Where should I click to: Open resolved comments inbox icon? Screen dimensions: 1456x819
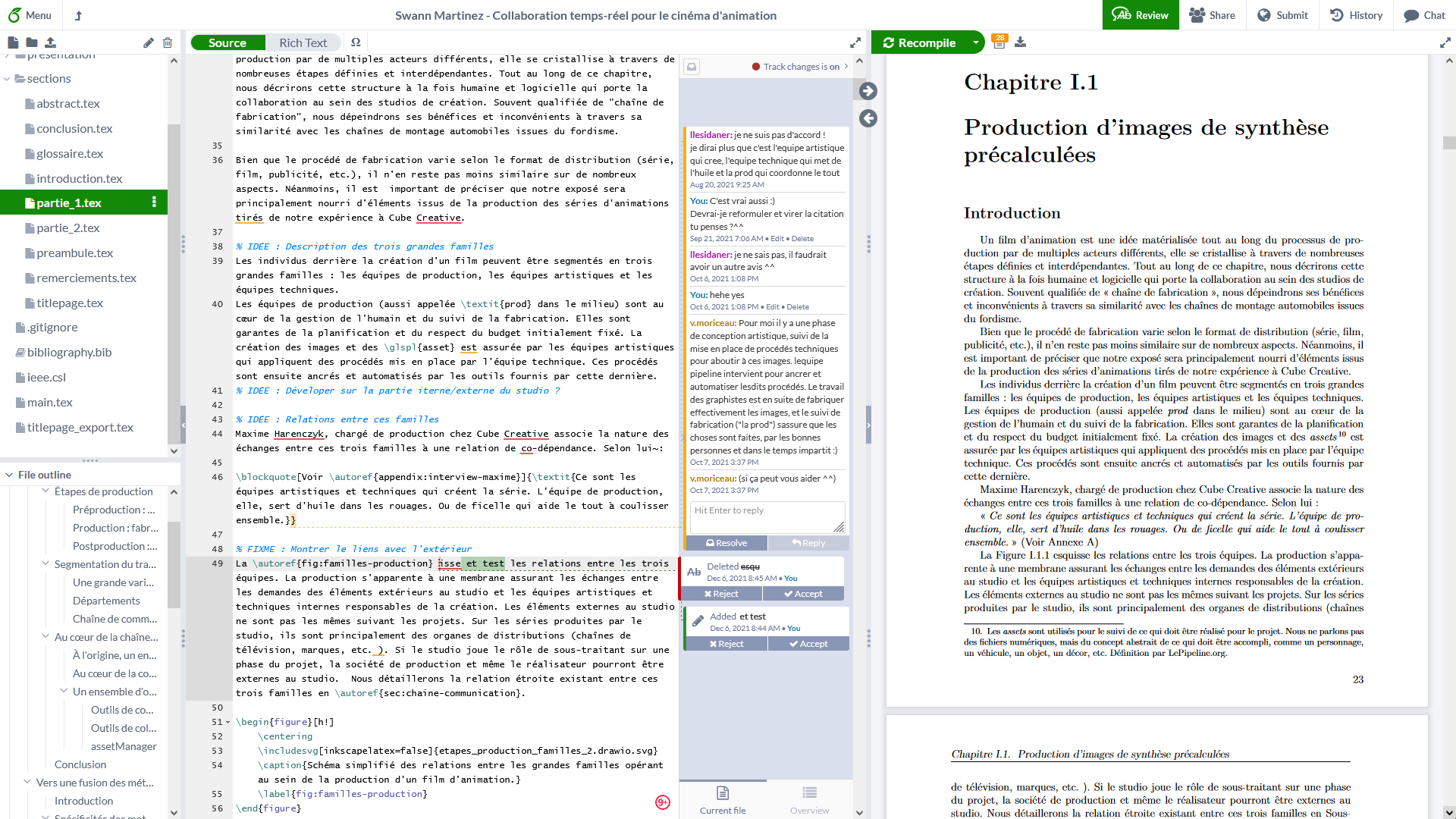coord(692,67)
